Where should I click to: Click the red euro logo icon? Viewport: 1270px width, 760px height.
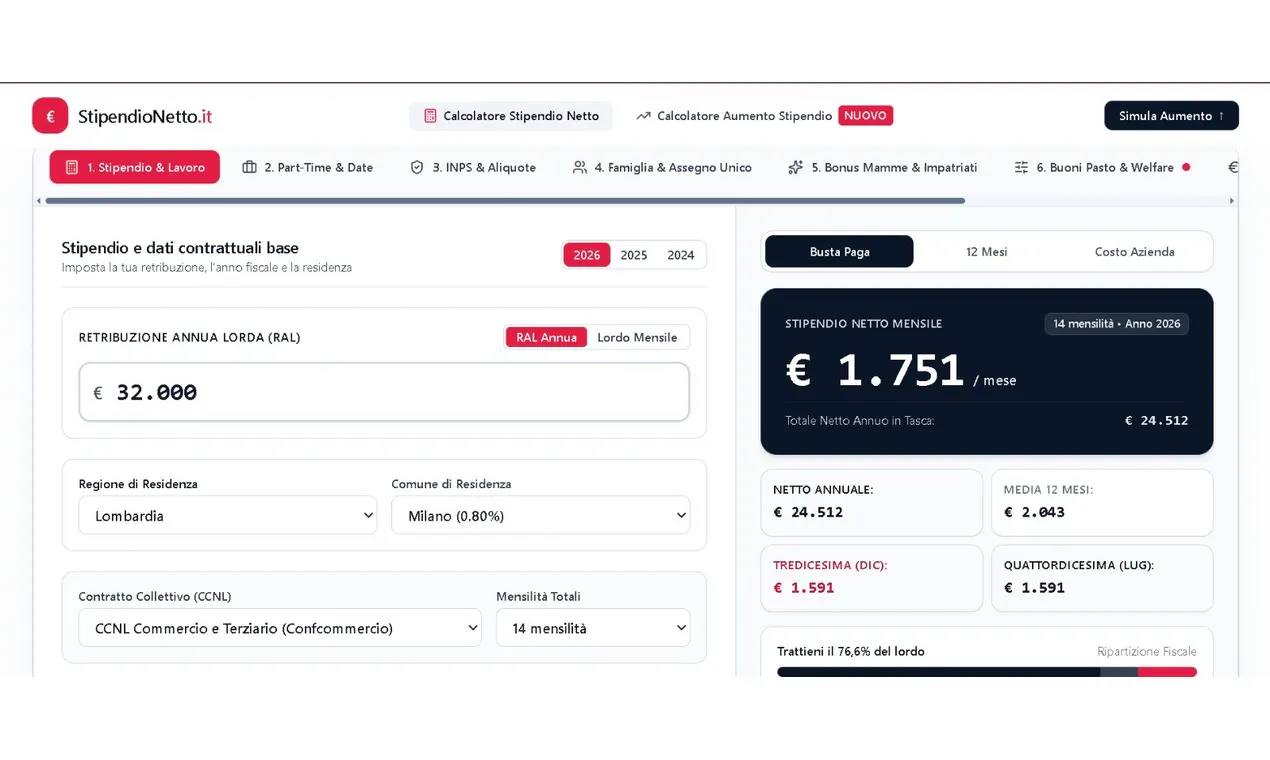pyautogui.click(x=50, y=116)
